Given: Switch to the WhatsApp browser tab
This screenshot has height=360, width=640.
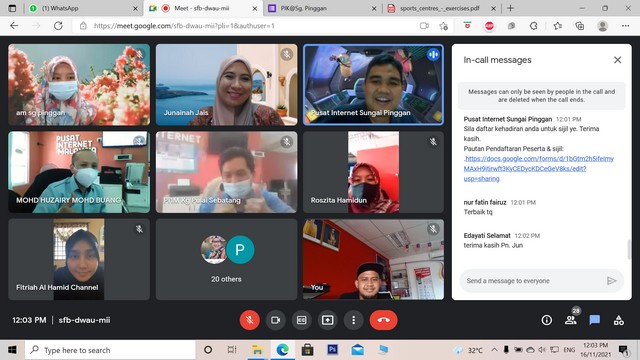Looking at the screenshot, I should pyautogui.click(x=82, y=8).
